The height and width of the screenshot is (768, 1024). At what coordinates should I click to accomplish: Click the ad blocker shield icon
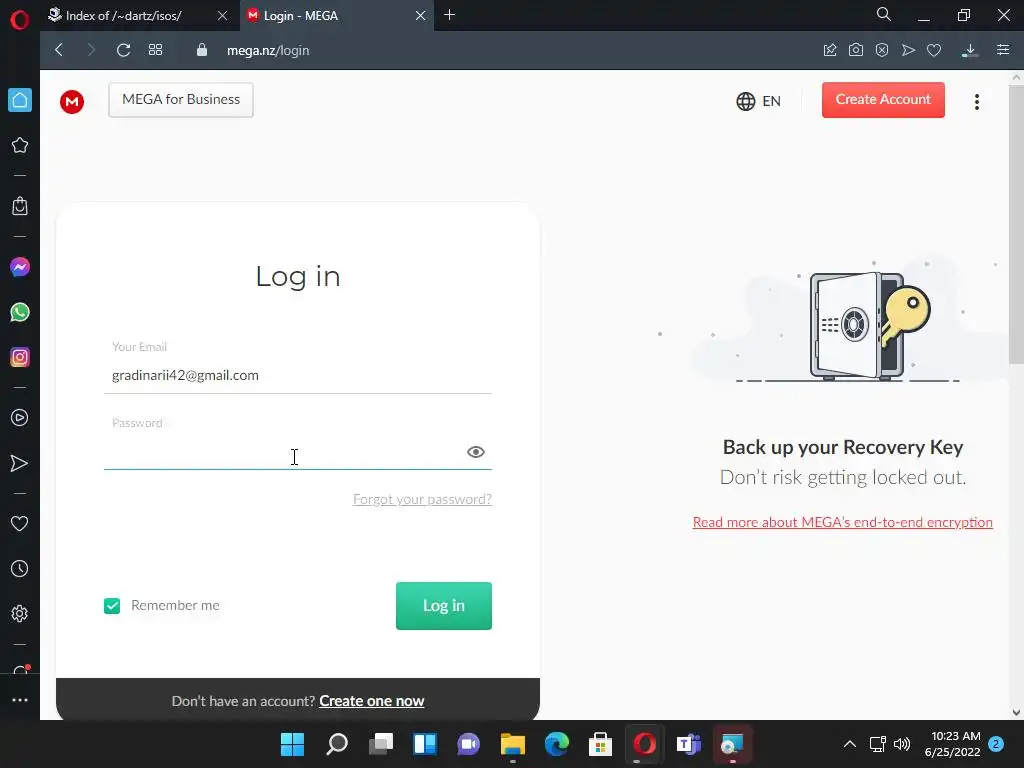point(882,50)
